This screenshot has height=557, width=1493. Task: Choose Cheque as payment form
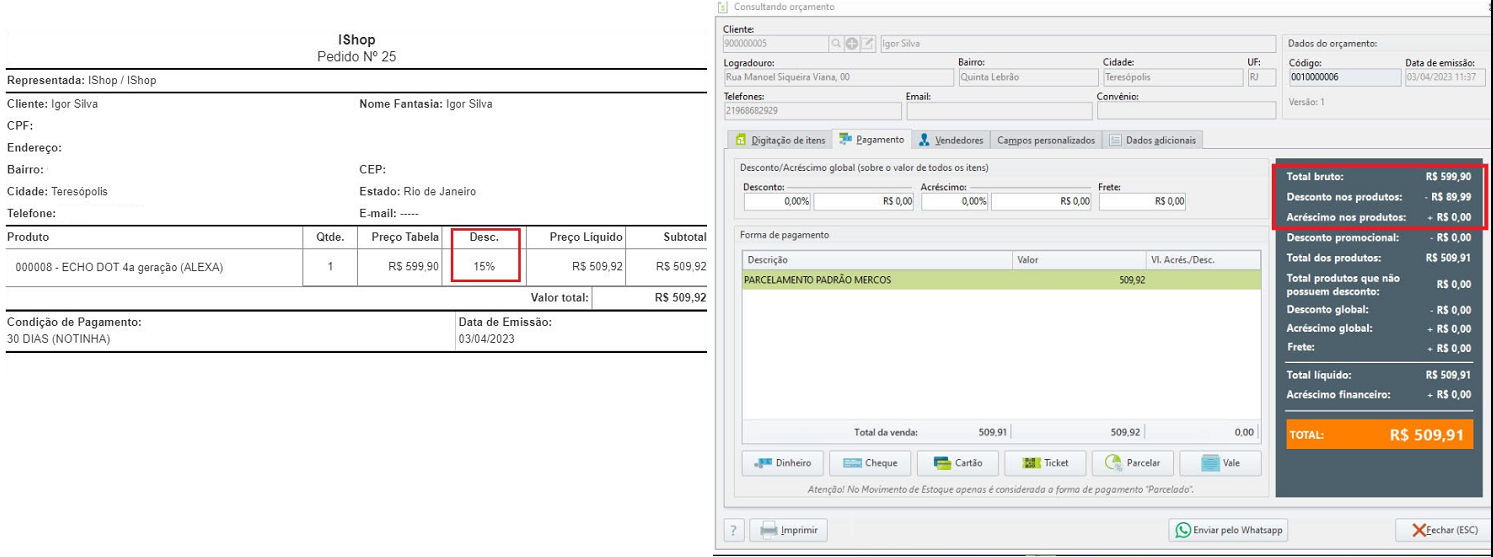pos(870,463)
